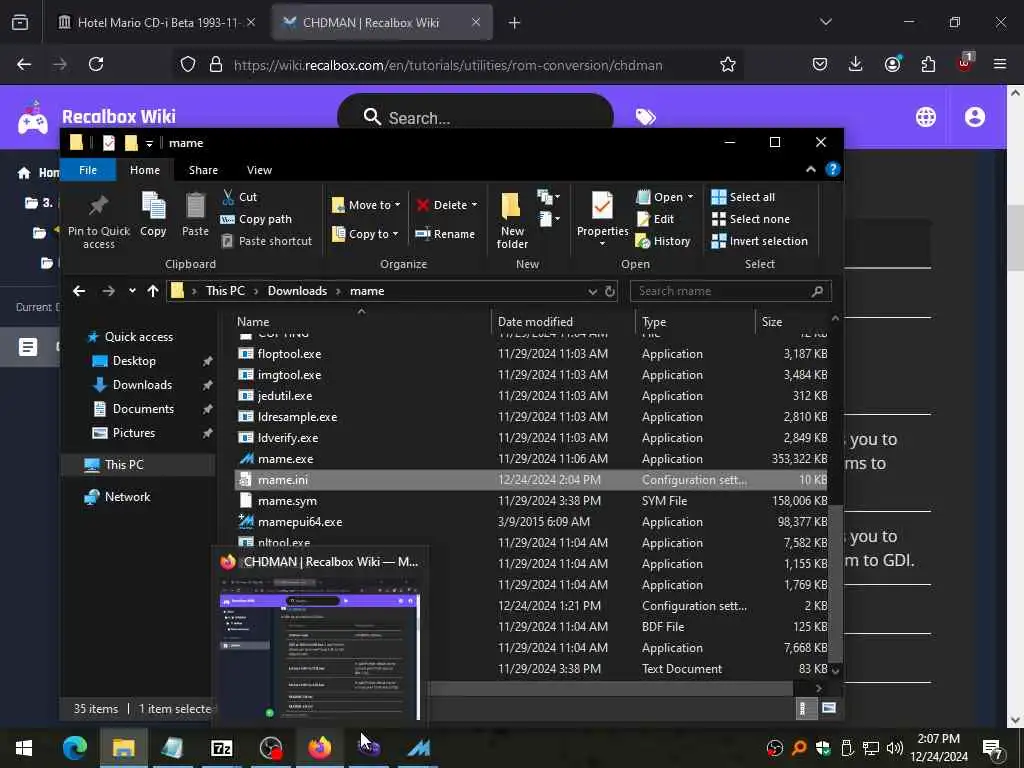Open Windows Start menu

coord(24,748)
